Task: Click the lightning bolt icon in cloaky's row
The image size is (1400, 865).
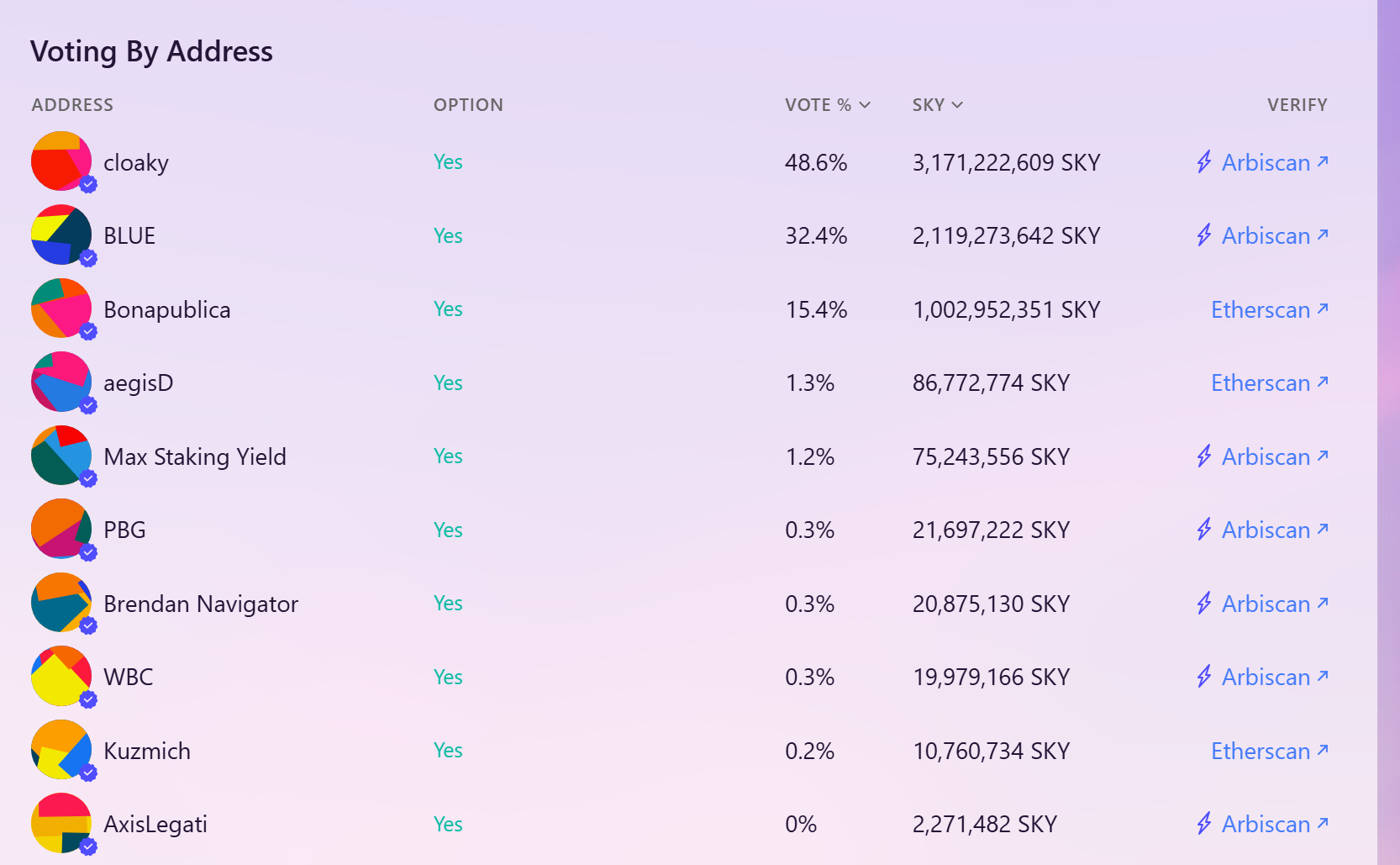Action: pos(1204,161)
